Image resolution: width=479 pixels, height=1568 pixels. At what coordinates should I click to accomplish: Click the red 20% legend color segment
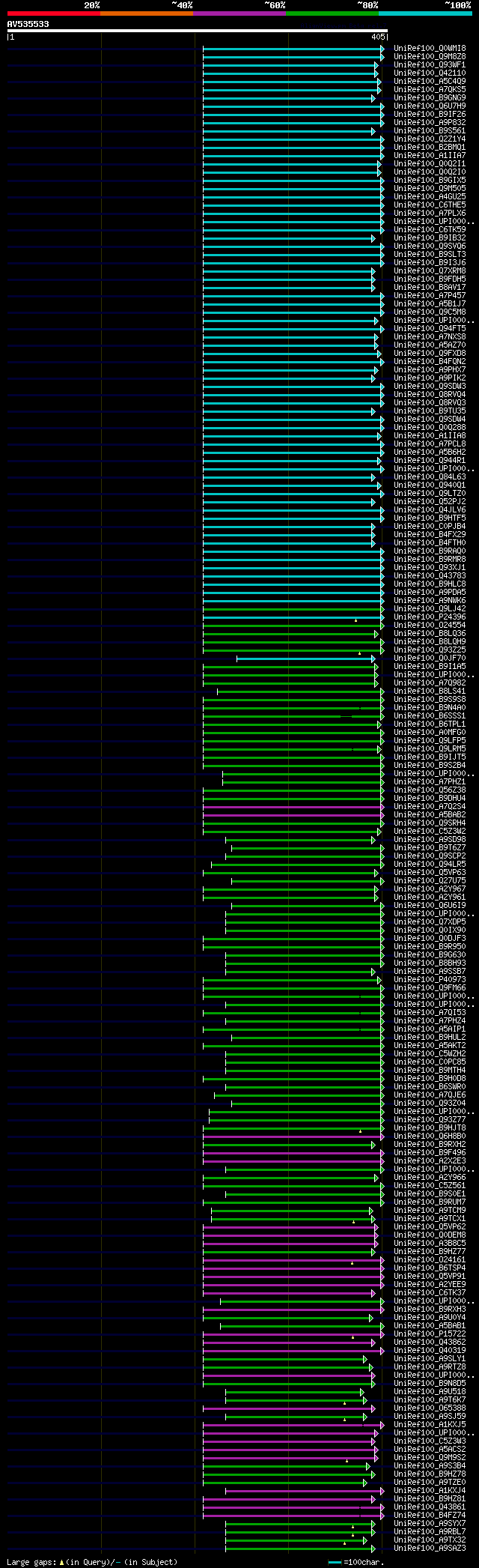(x=54, y=13)
